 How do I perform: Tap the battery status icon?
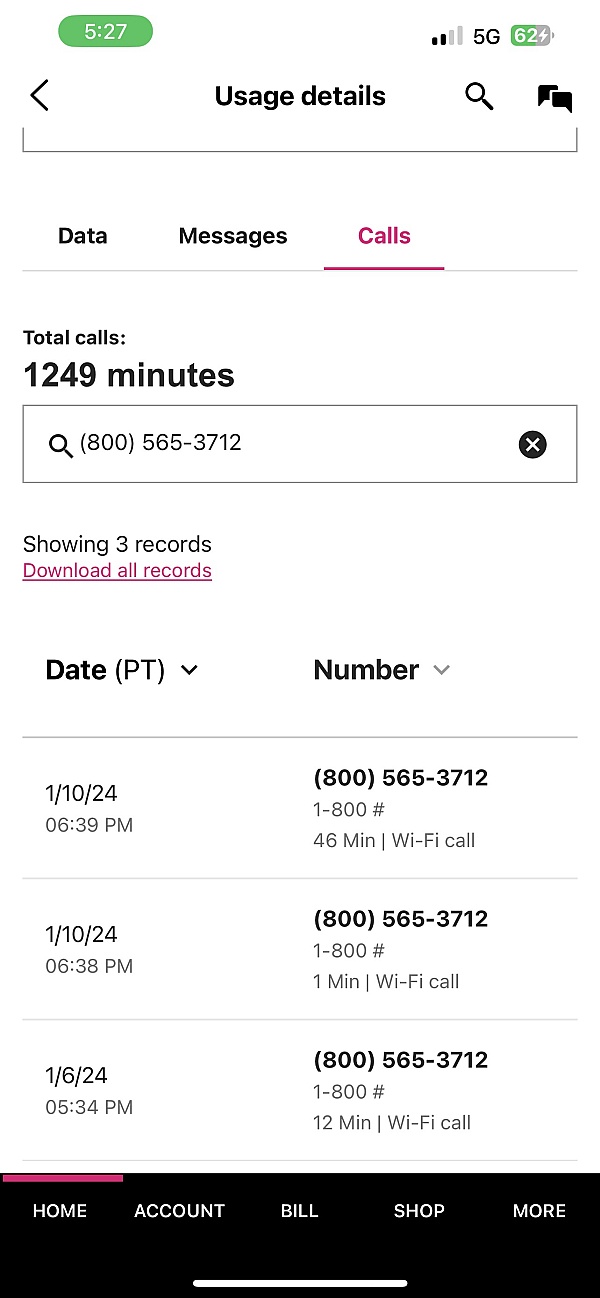click(531, 36)
